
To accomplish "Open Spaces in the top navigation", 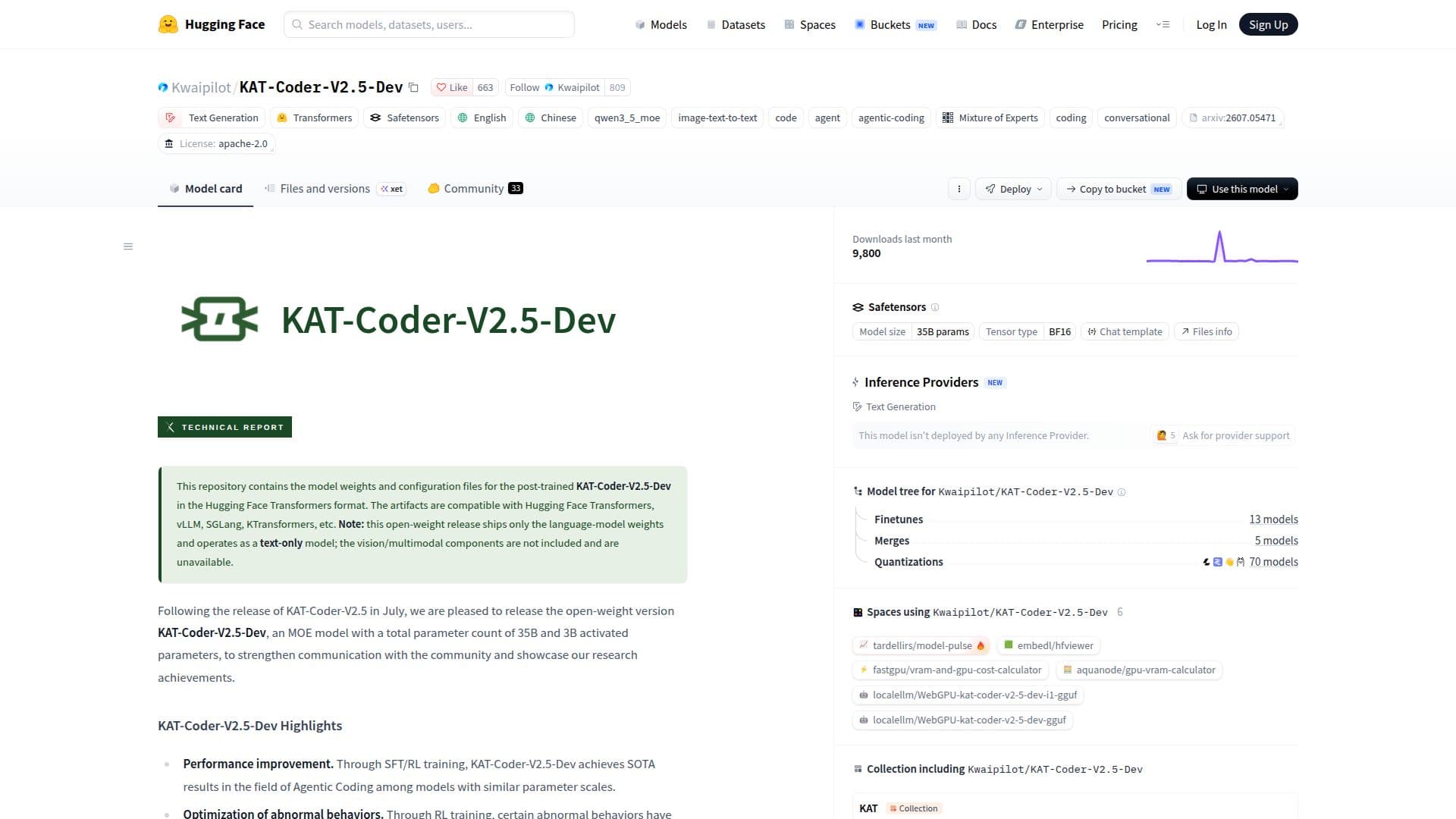I will tap(810, 24).
